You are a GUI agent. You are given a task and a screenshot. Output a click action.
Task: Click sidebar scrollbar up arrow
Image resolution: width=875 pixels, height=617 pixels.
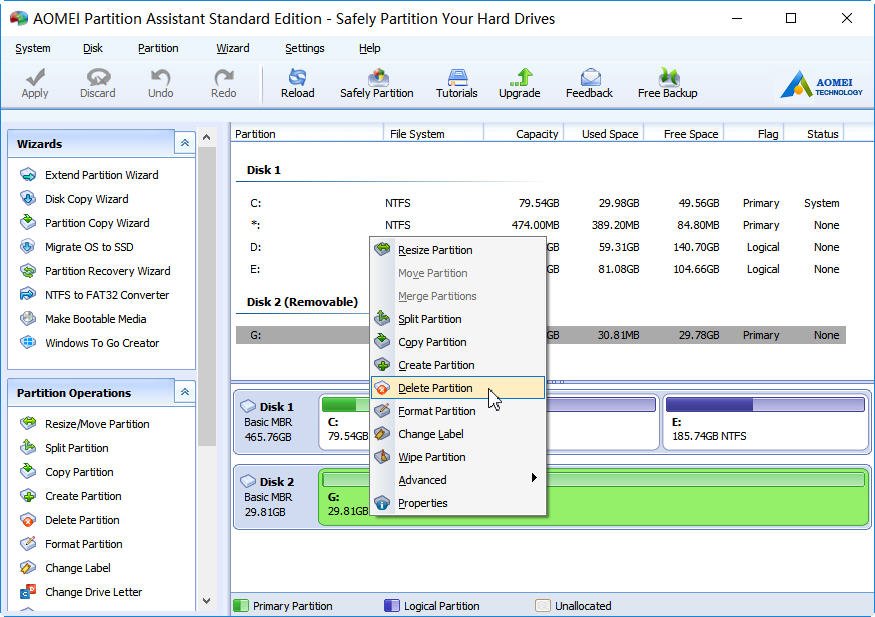(x=206, y=137)
